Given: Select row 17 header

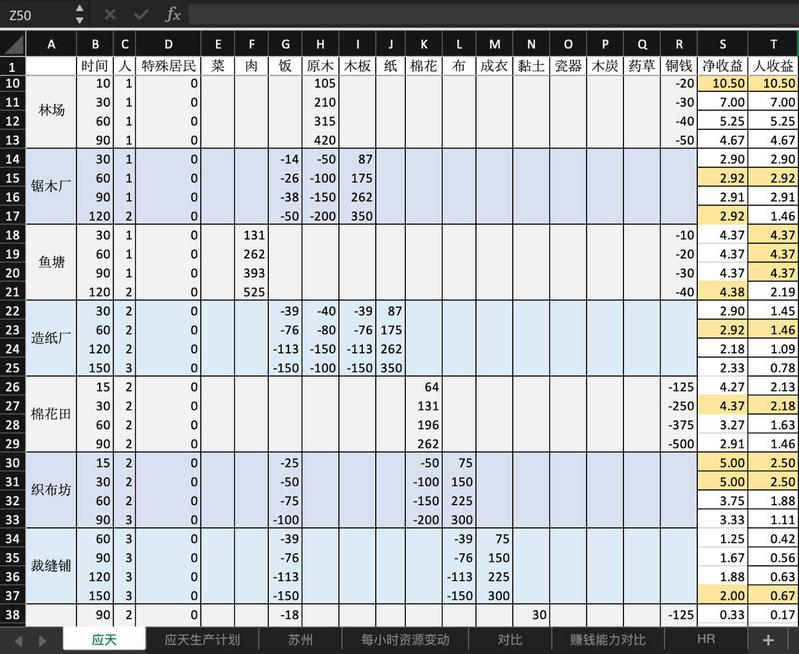Looking at the screenshot, I should point(13,216).
